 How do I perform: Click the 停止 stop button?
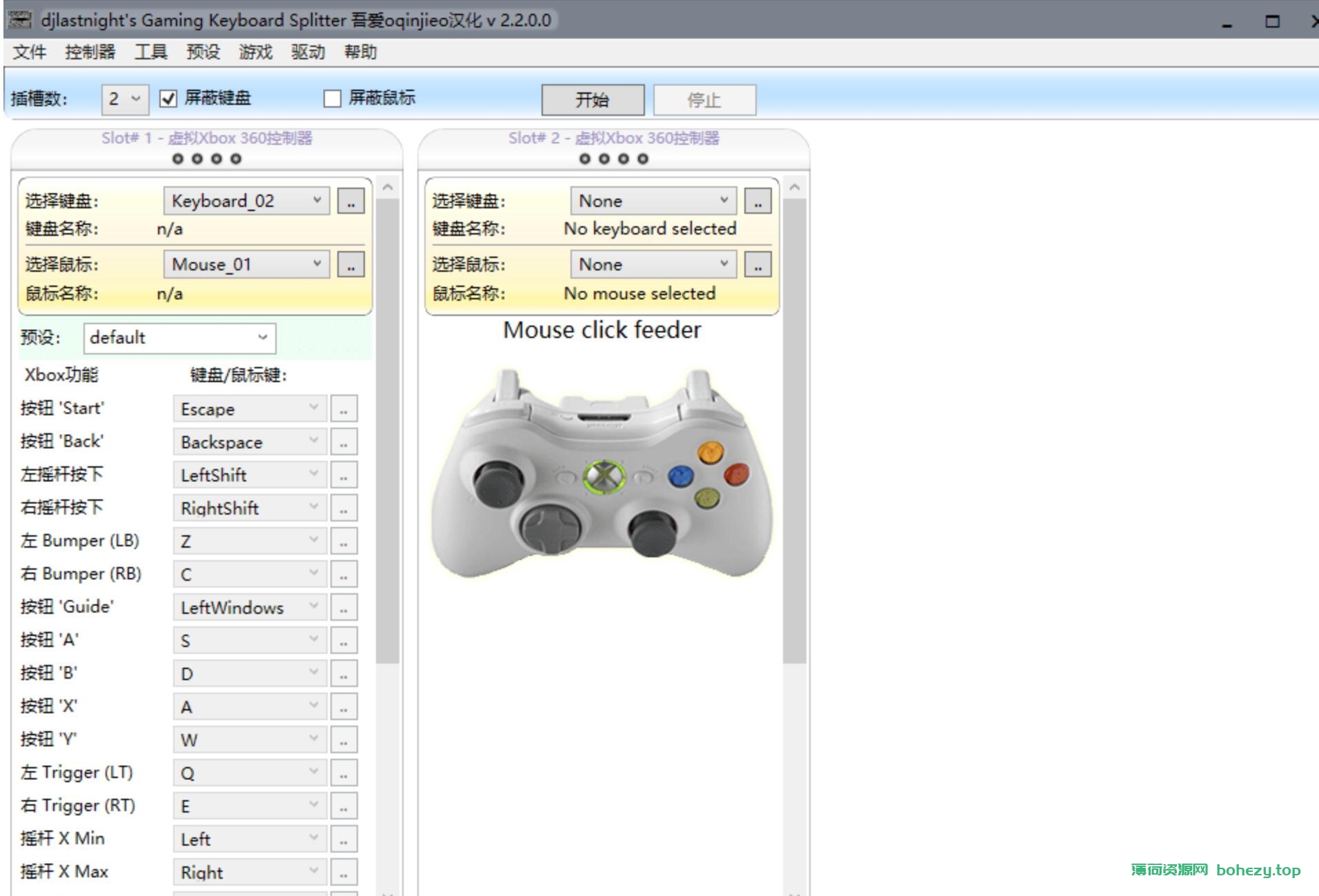(704, 100)
